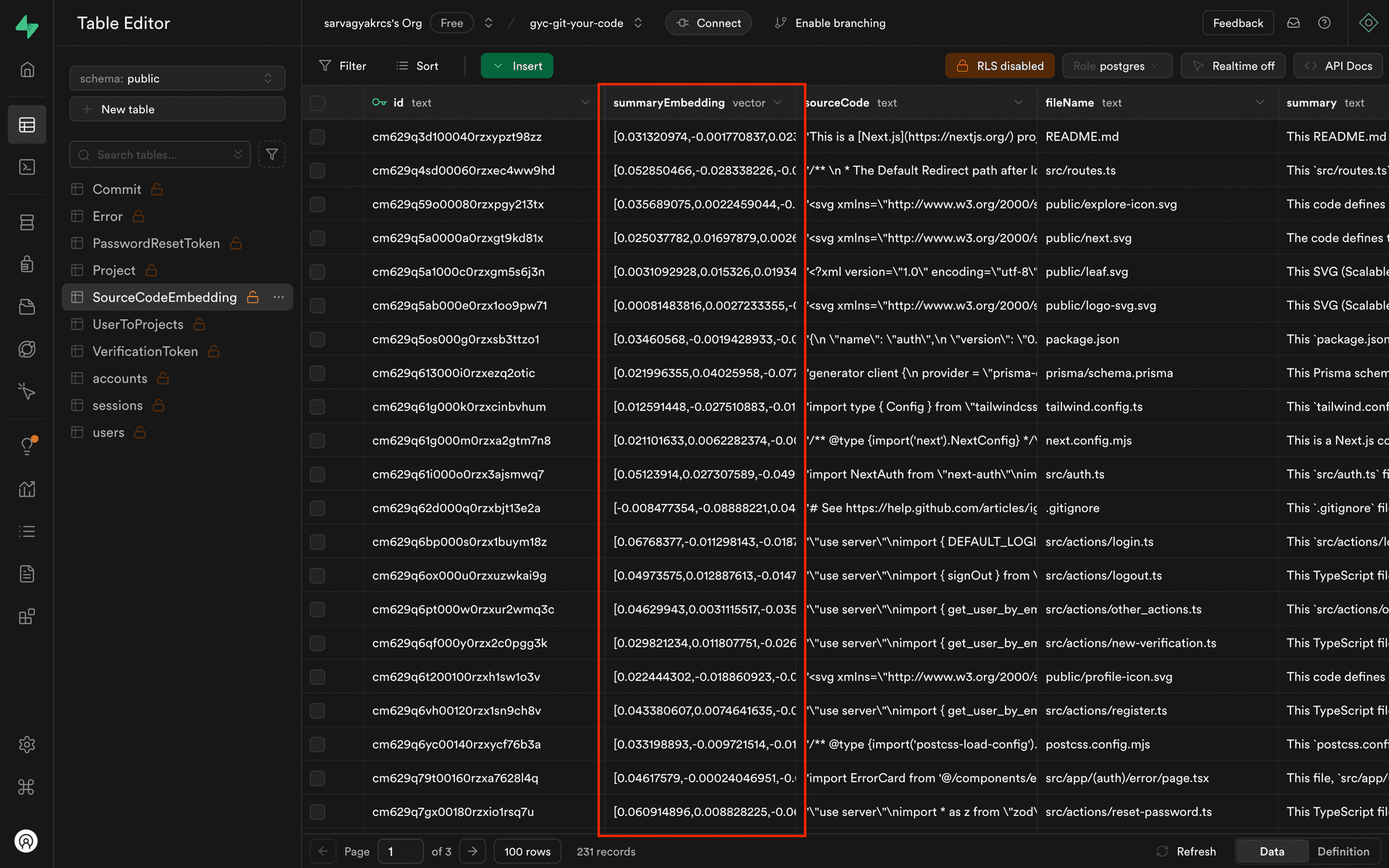This screenshot has width=1389, height=868.
Task: Open the summaryEmbedding column header dropdown arrow
Action: (778, 103)
